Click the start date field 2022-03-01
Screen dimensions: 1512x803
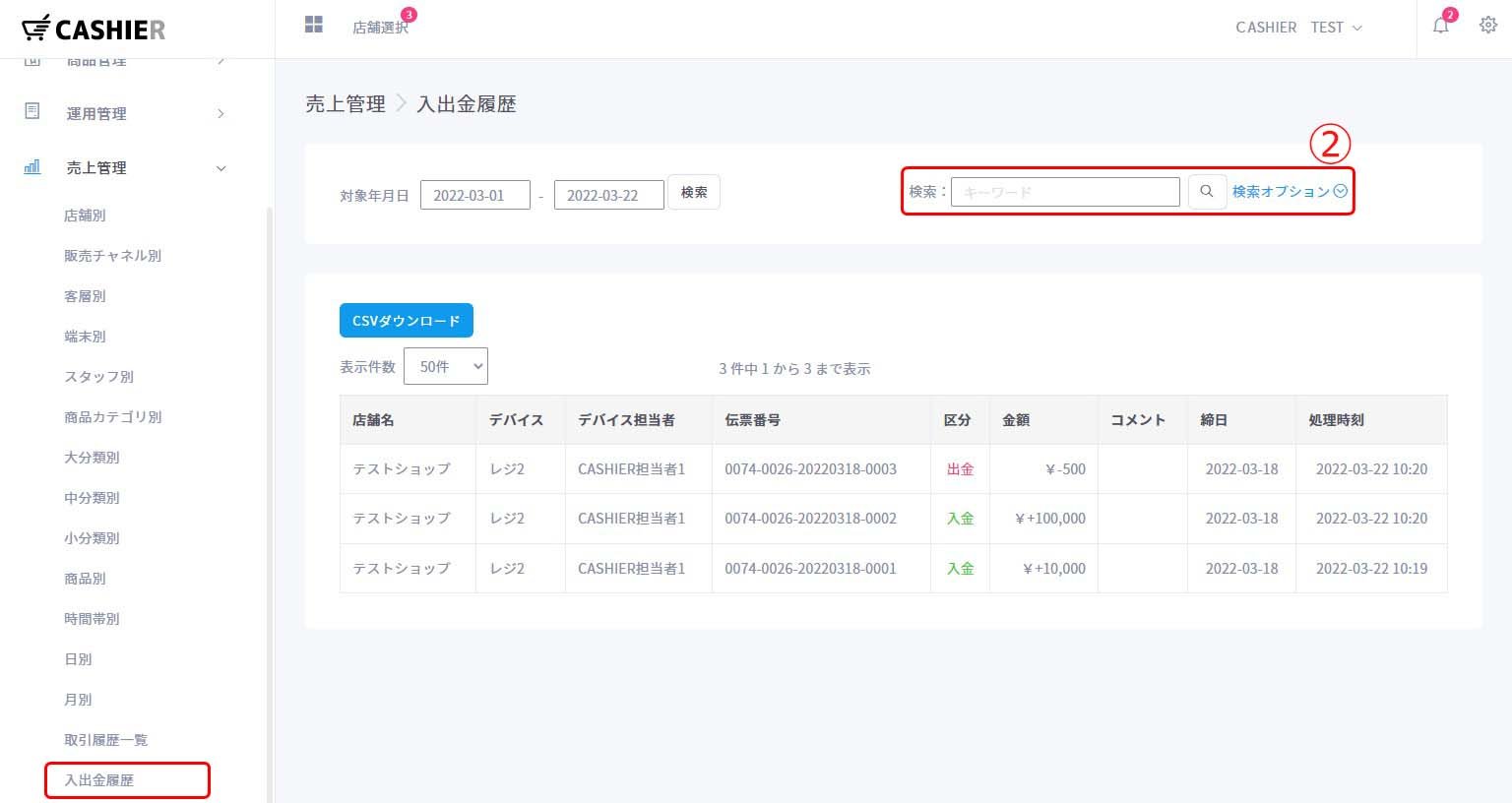click(x=475, y=195)
